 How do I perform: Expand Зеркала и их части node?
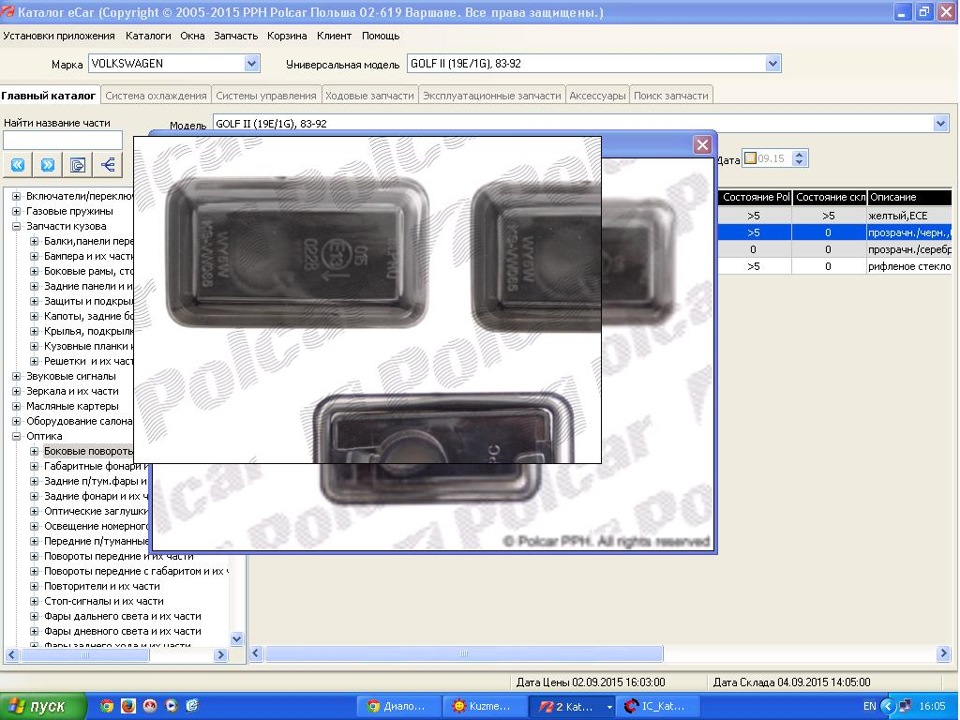pos(17,391)
